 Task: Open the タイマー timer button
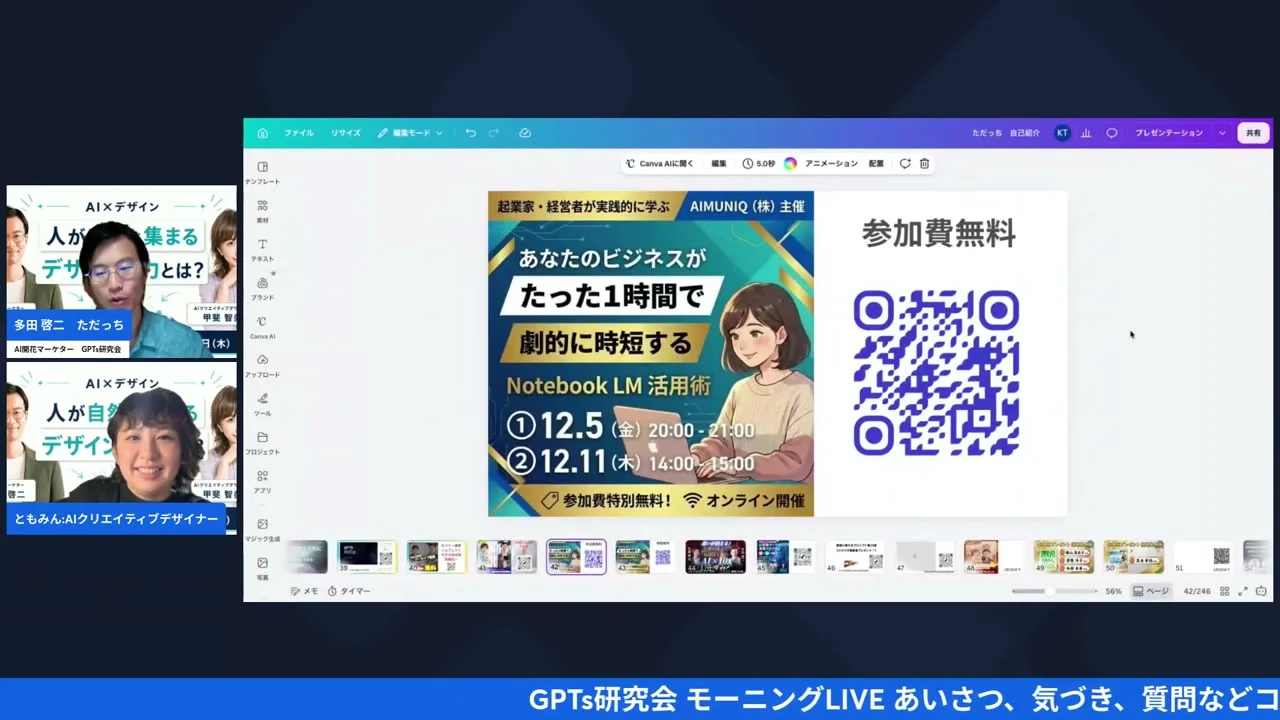[x=349, y=591]
